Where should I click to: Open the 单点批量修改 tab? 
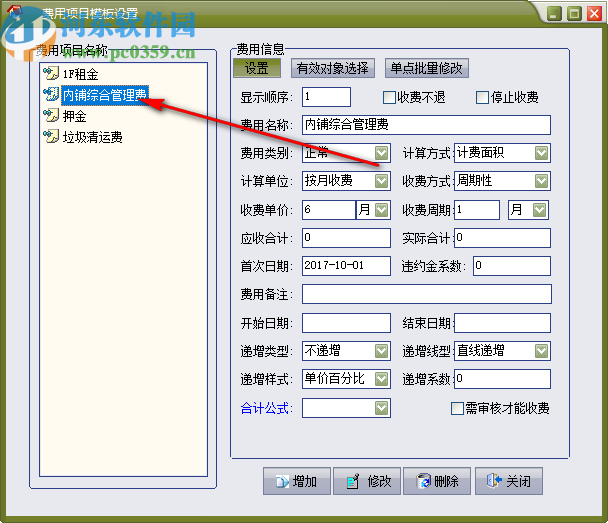tap(427, 68)
